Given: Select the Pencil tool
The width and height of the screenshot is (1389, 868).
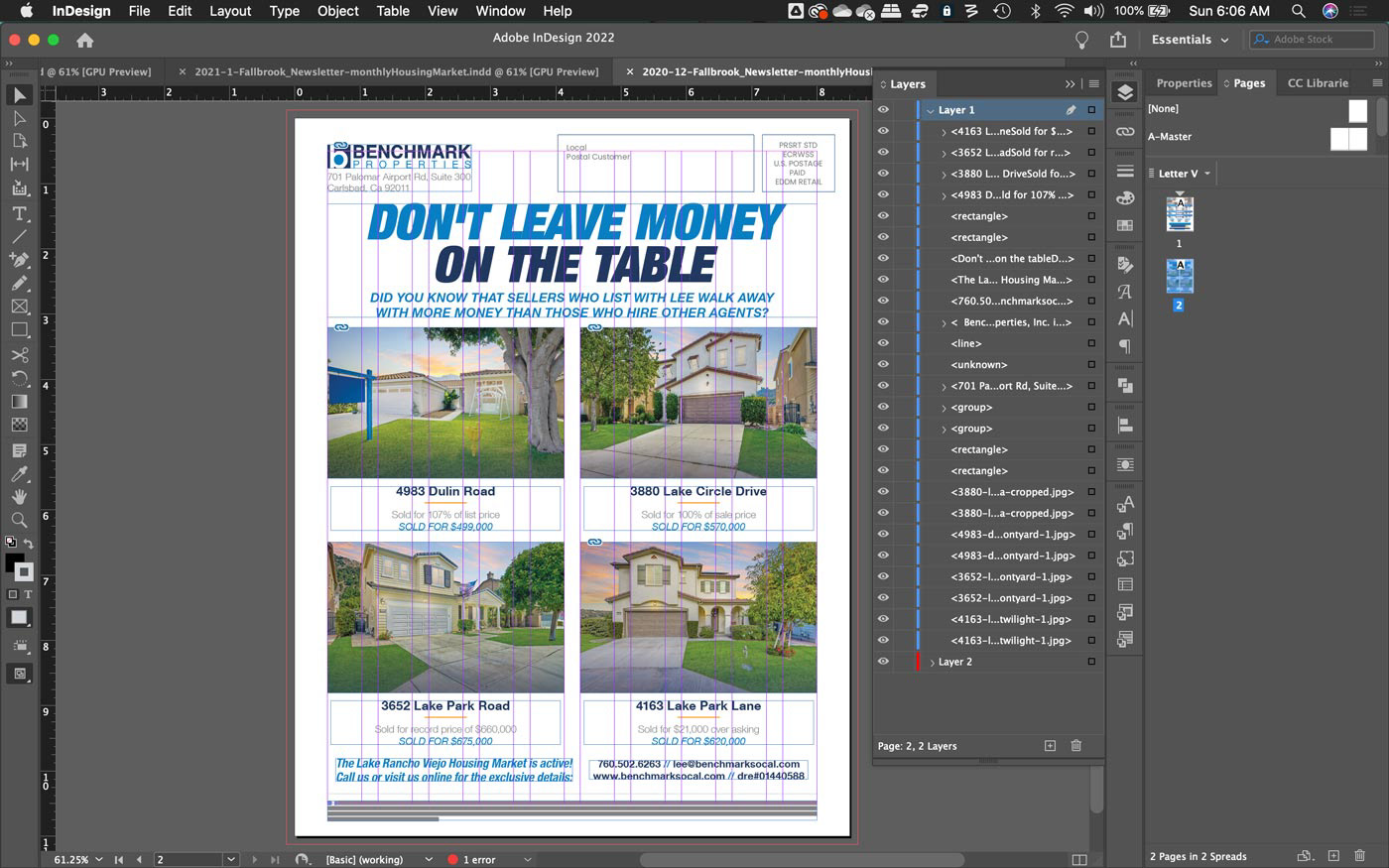Looking at the screenshot, I should coord(19,283).
